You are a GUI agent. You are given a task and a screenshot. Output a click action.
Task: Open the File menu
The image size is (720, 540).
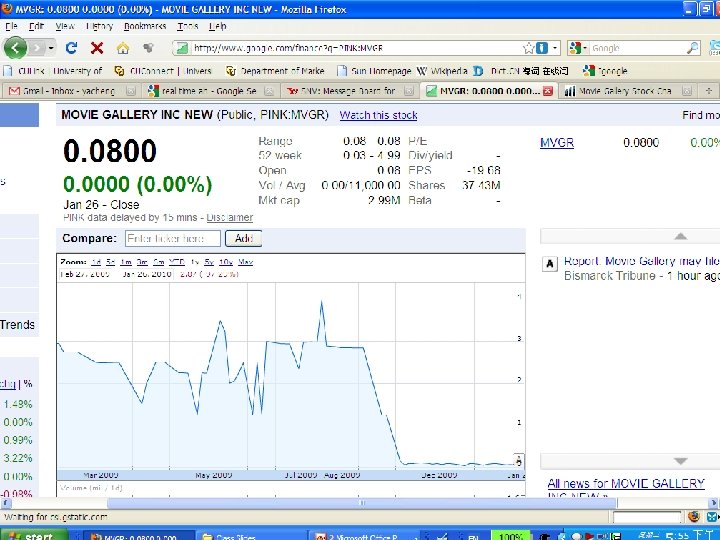tap(11, 26)
